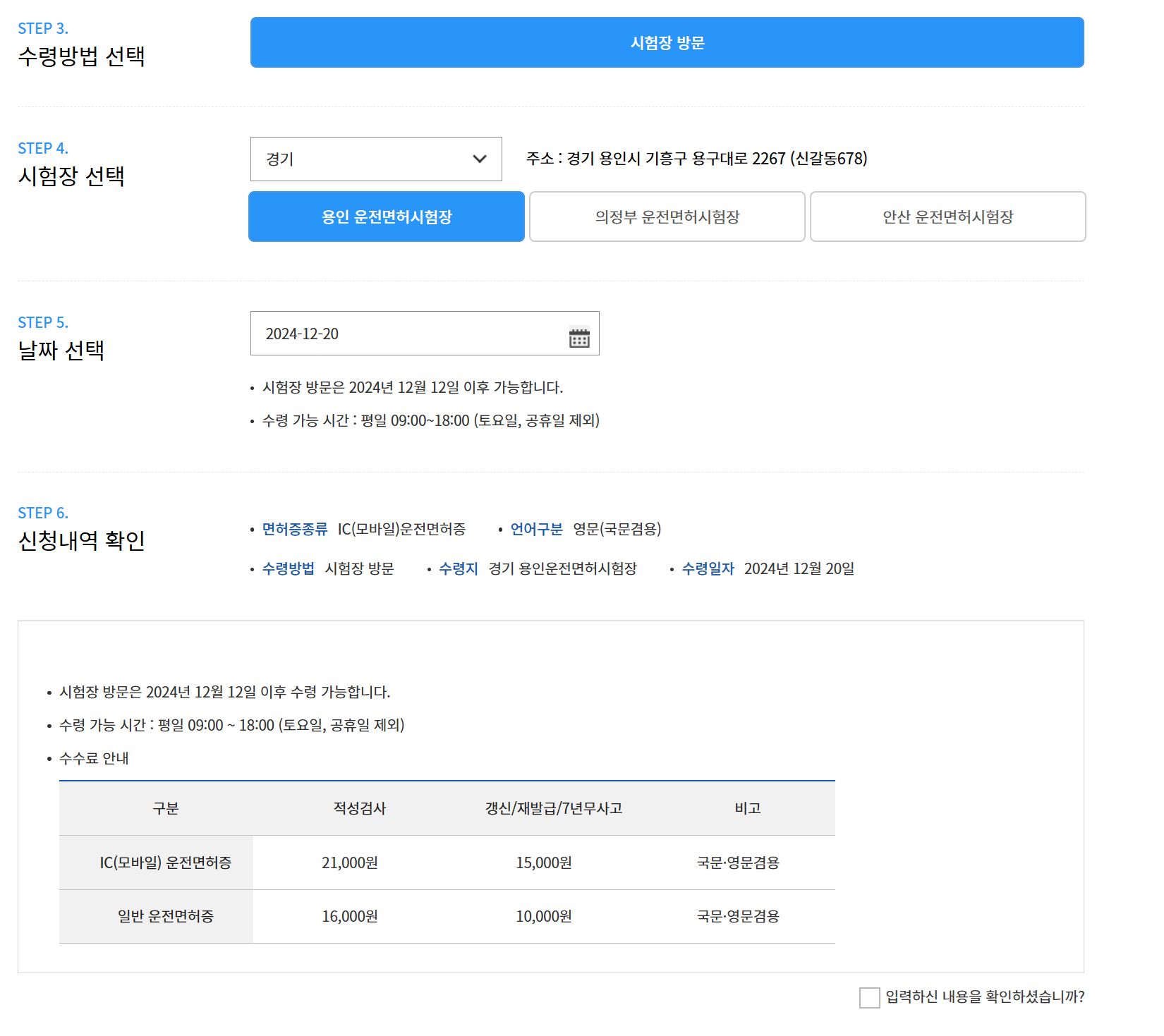This screenshot has height=1036, width=1164.
Task: Tick the 입력하신 내용을 확인하셨습니까 checkbox
Action: (x=870, y=998)
